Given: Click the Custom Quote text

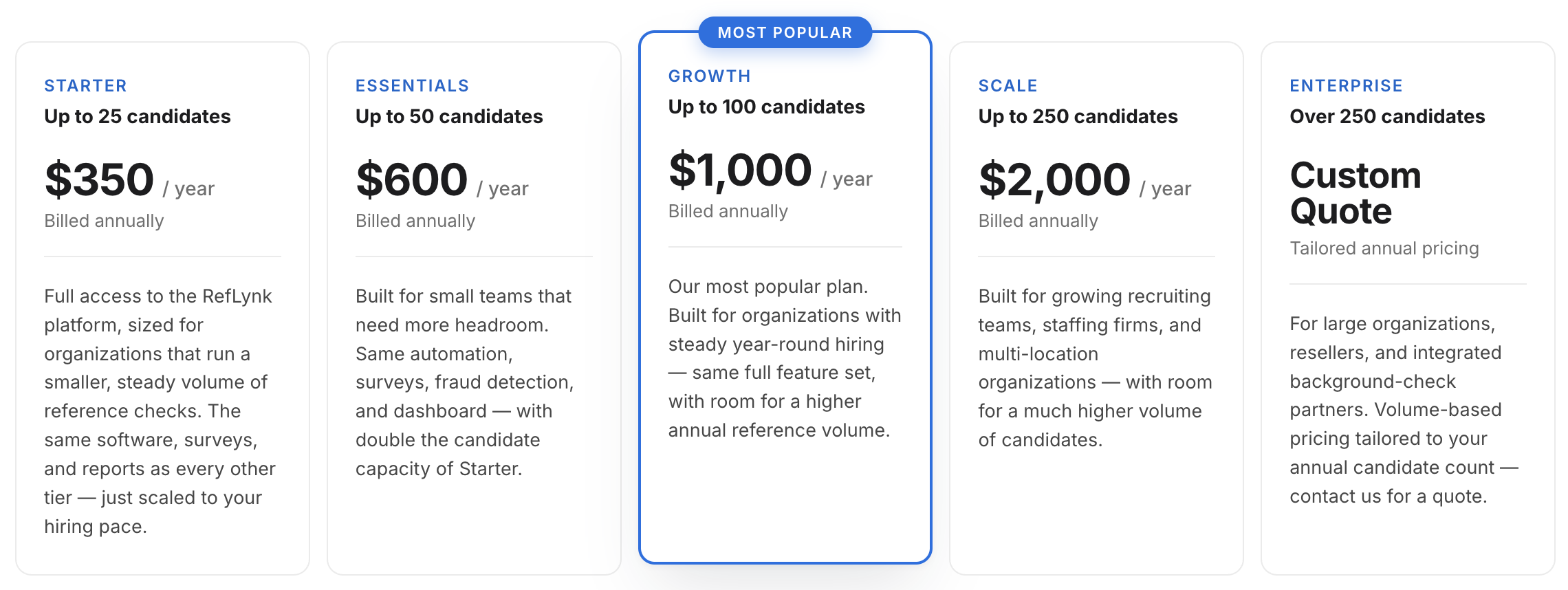Looking at the screenshot, I should coord(1355,193).
